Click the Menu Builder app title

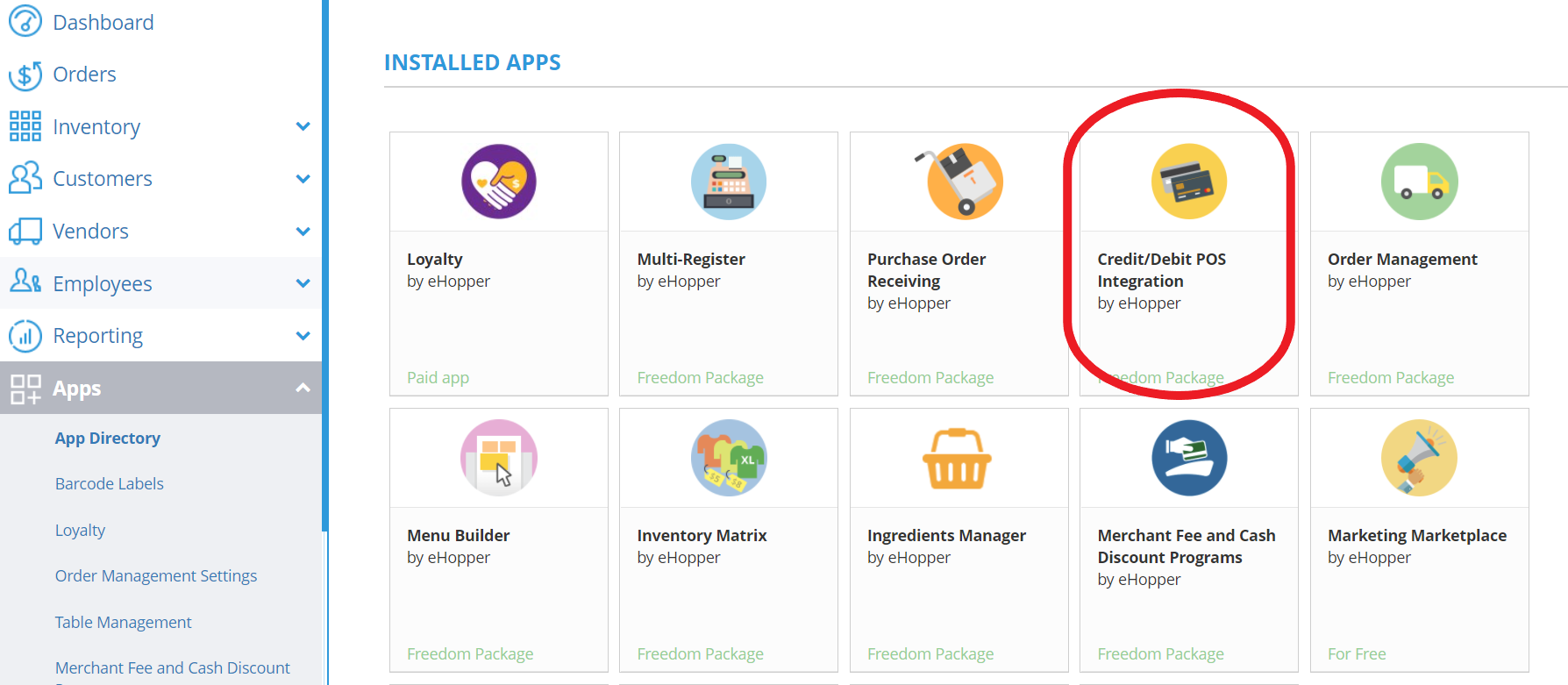[459, 536]
